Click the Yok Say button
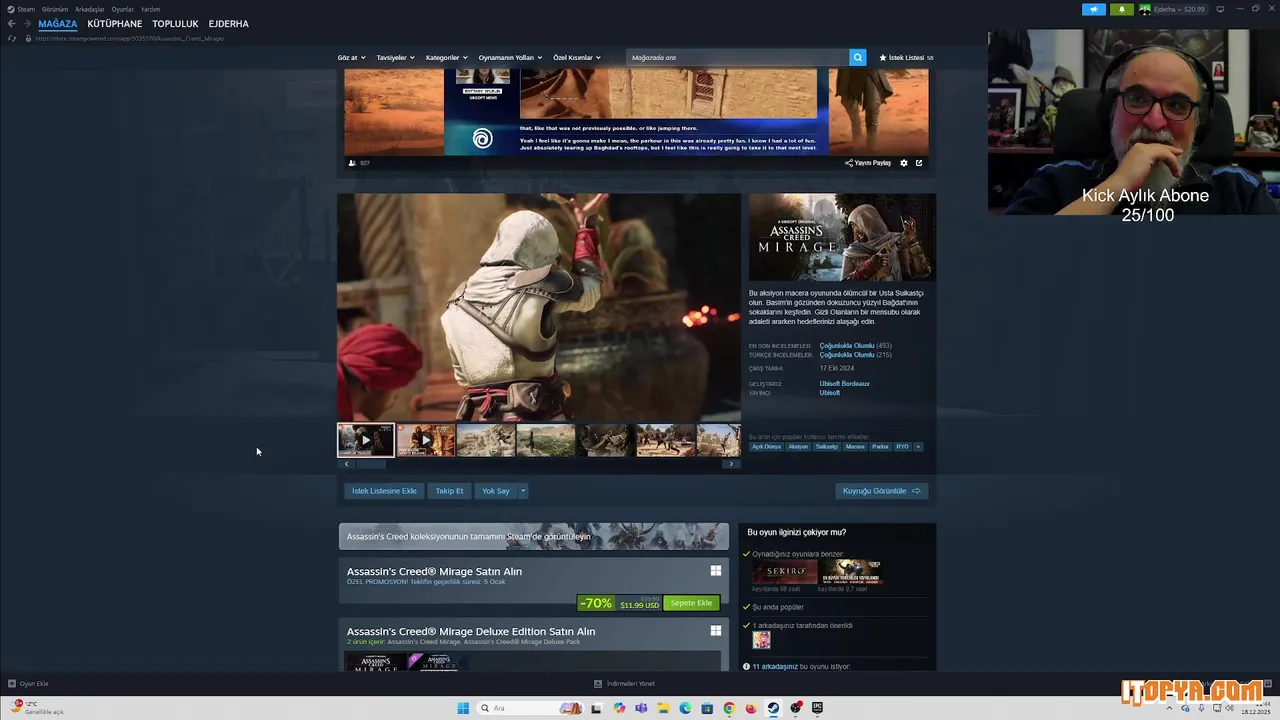Screen dimensions: 1280x720 [496, 491]
